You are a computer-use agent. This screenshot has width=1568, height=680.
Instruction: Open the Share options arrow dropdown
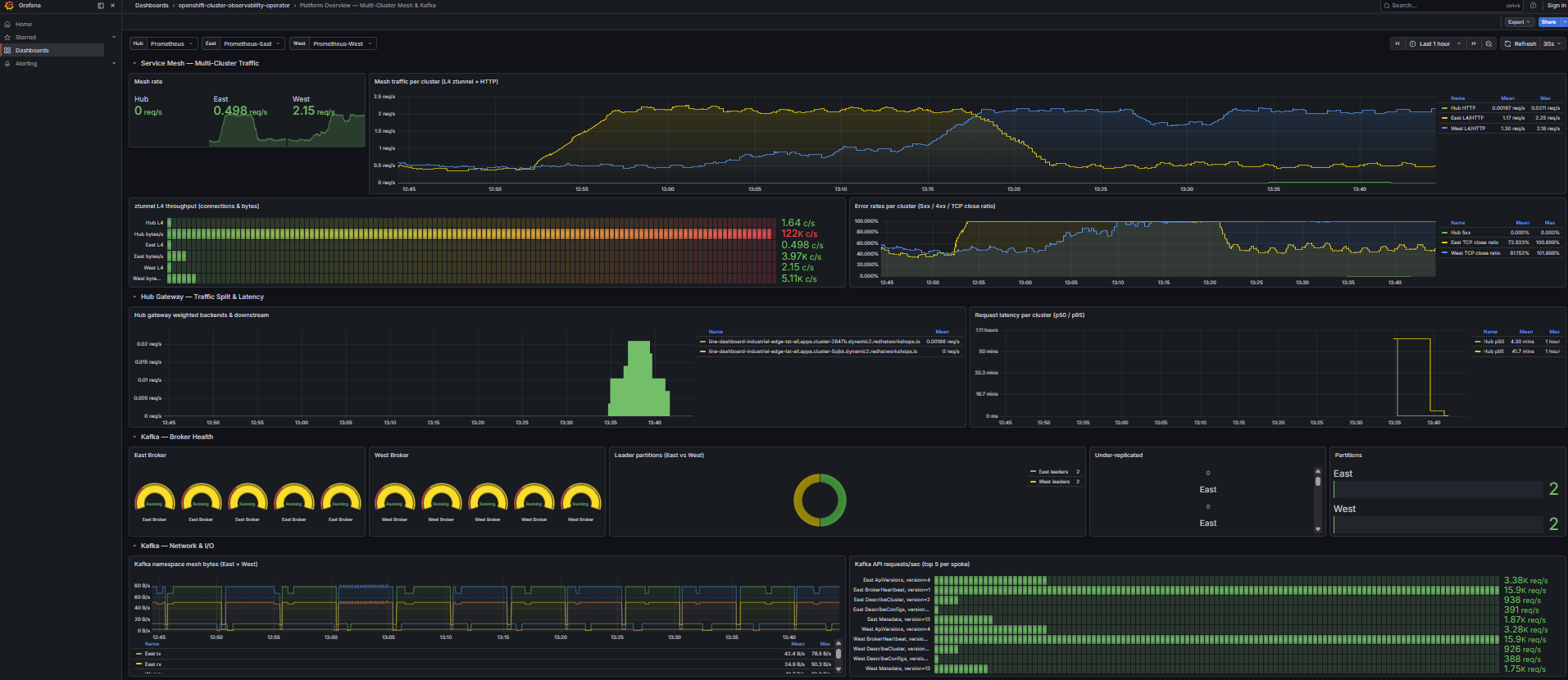tap(1564, 22)
